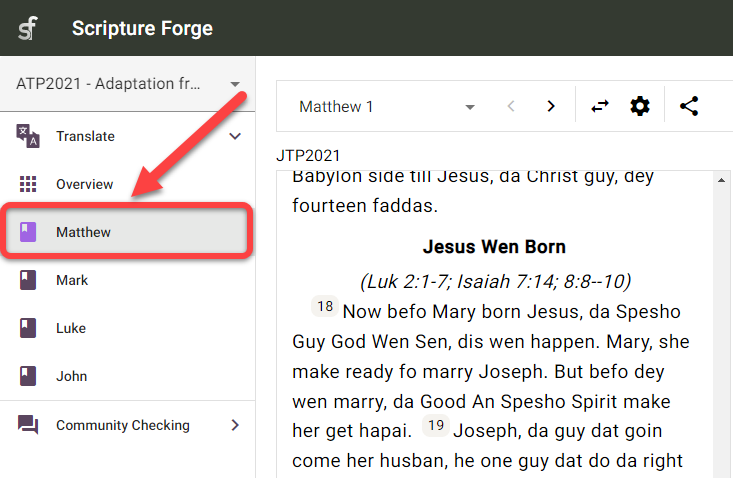
Task: Open the Overview grid icon
Action: click(x=28, y=184)
